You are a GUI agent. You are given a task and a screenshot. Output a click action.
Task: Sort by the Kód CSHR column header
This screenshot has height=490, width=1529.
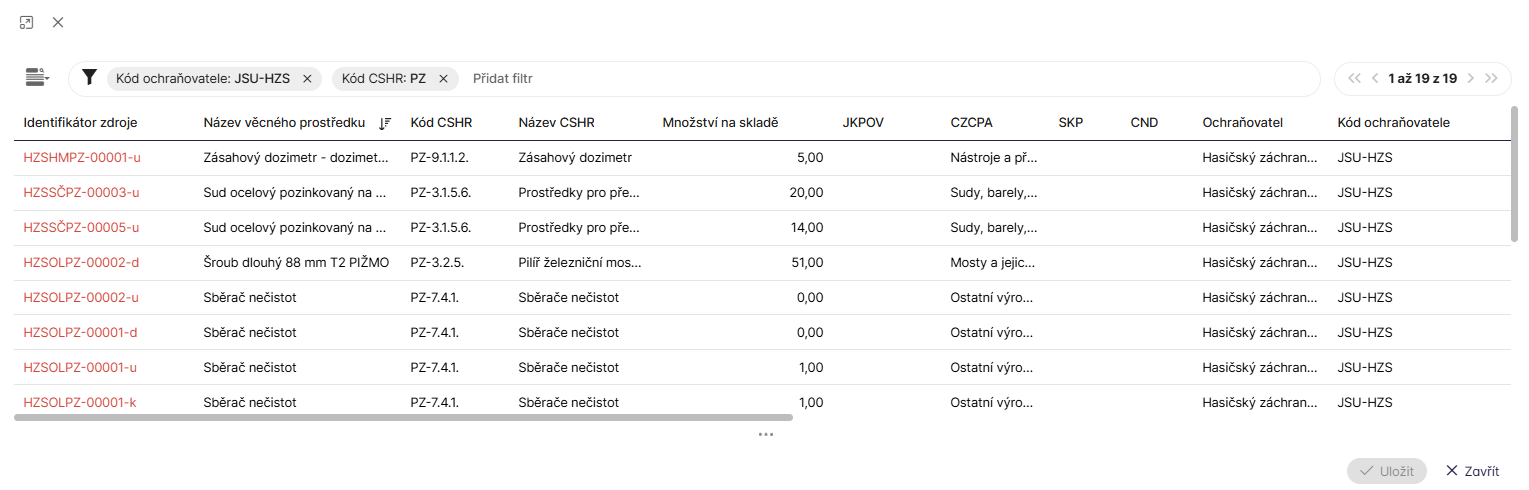pos(441,123)
